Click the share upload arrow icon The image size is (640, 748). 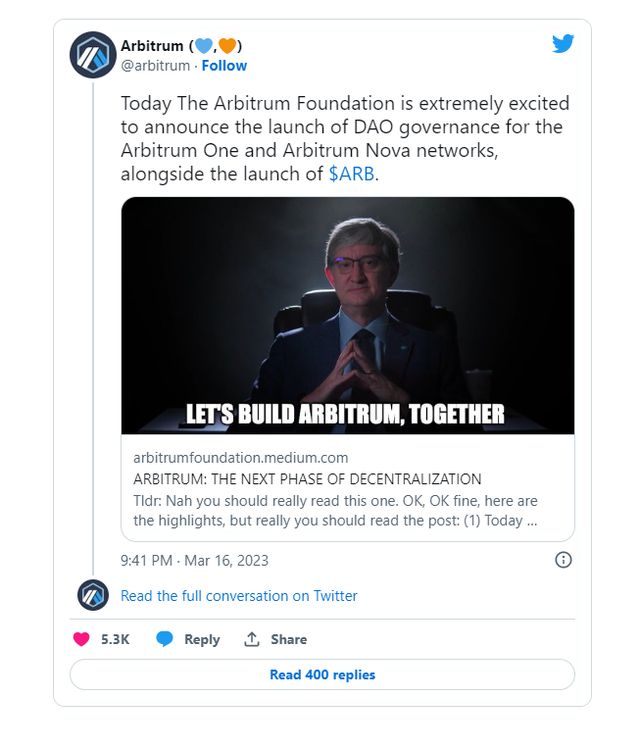(252, 639)
